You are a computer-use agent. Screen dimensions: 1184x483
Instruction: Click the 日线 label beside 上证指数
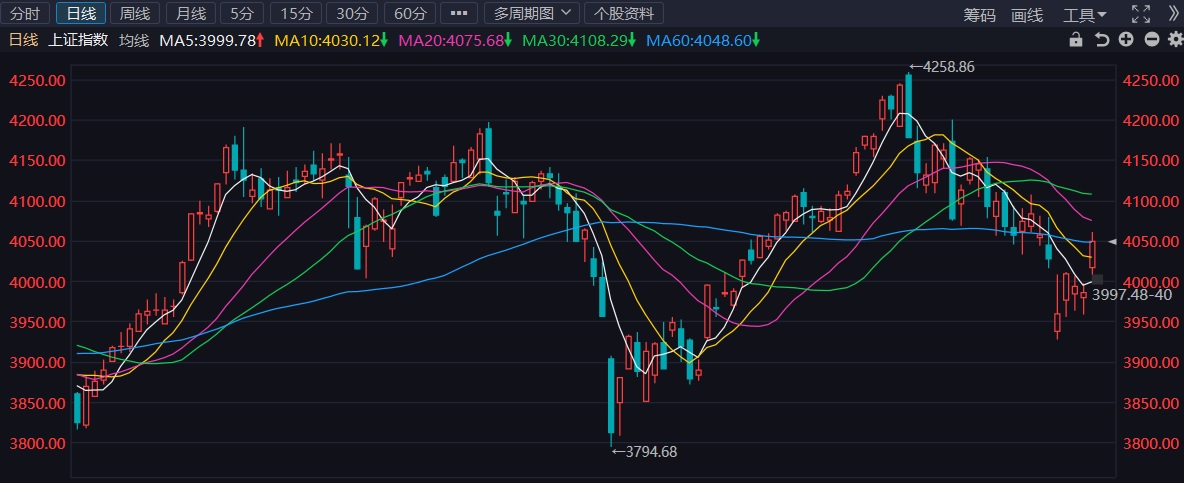pyautogui.click(x=23, y=41)
